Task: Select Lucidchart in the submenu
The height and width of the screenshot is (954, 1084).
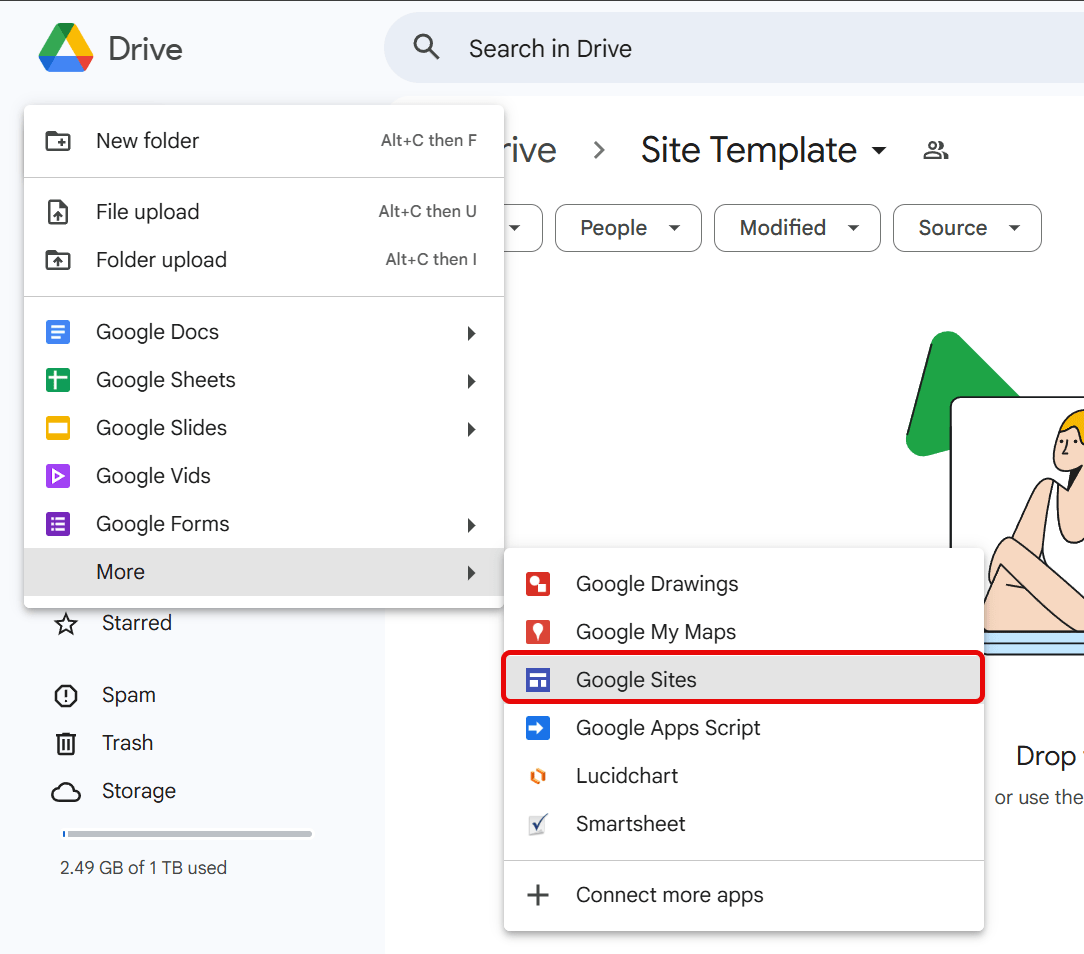Action: pyautogui.click(x=743, y=776)
